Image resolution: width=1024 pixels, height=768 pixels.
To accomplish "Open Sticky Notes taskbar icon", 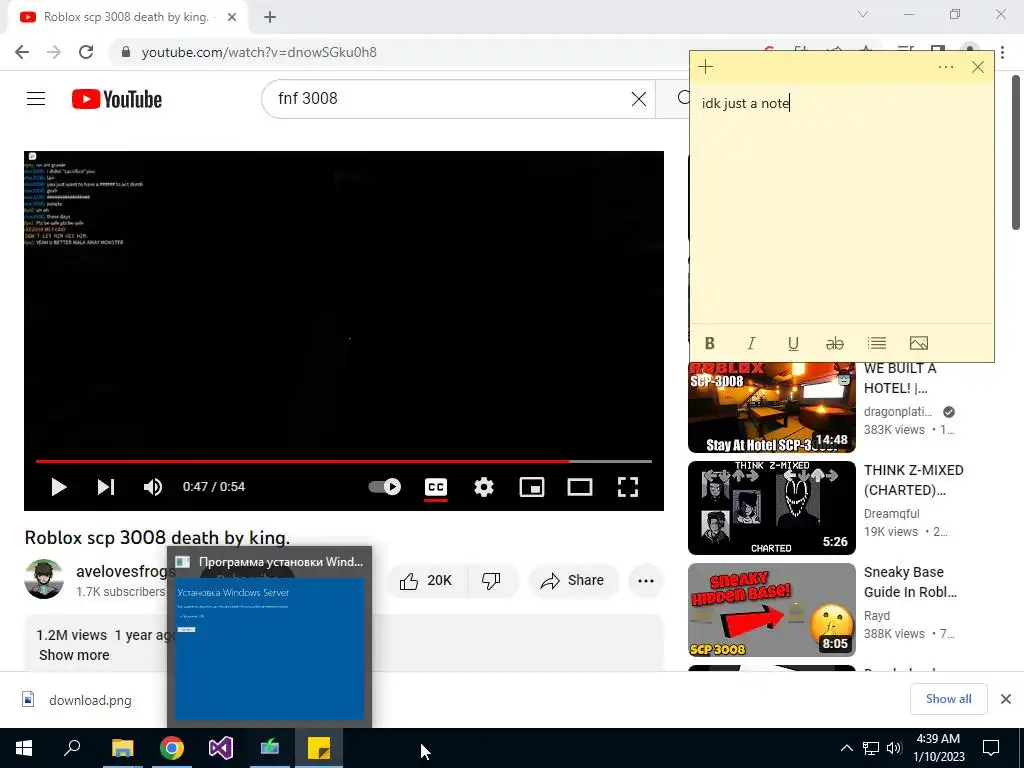I will 319,748.
